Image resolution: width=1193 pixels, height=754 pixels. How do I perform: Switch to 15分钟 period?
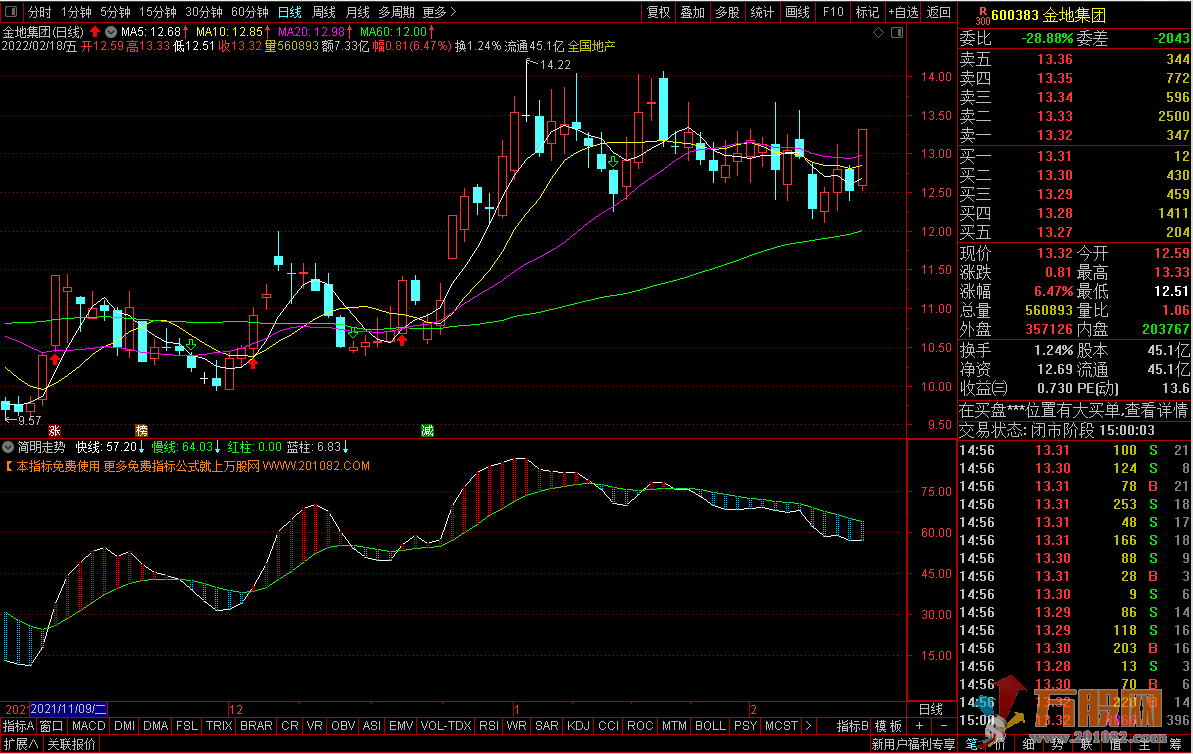[157, 12]
